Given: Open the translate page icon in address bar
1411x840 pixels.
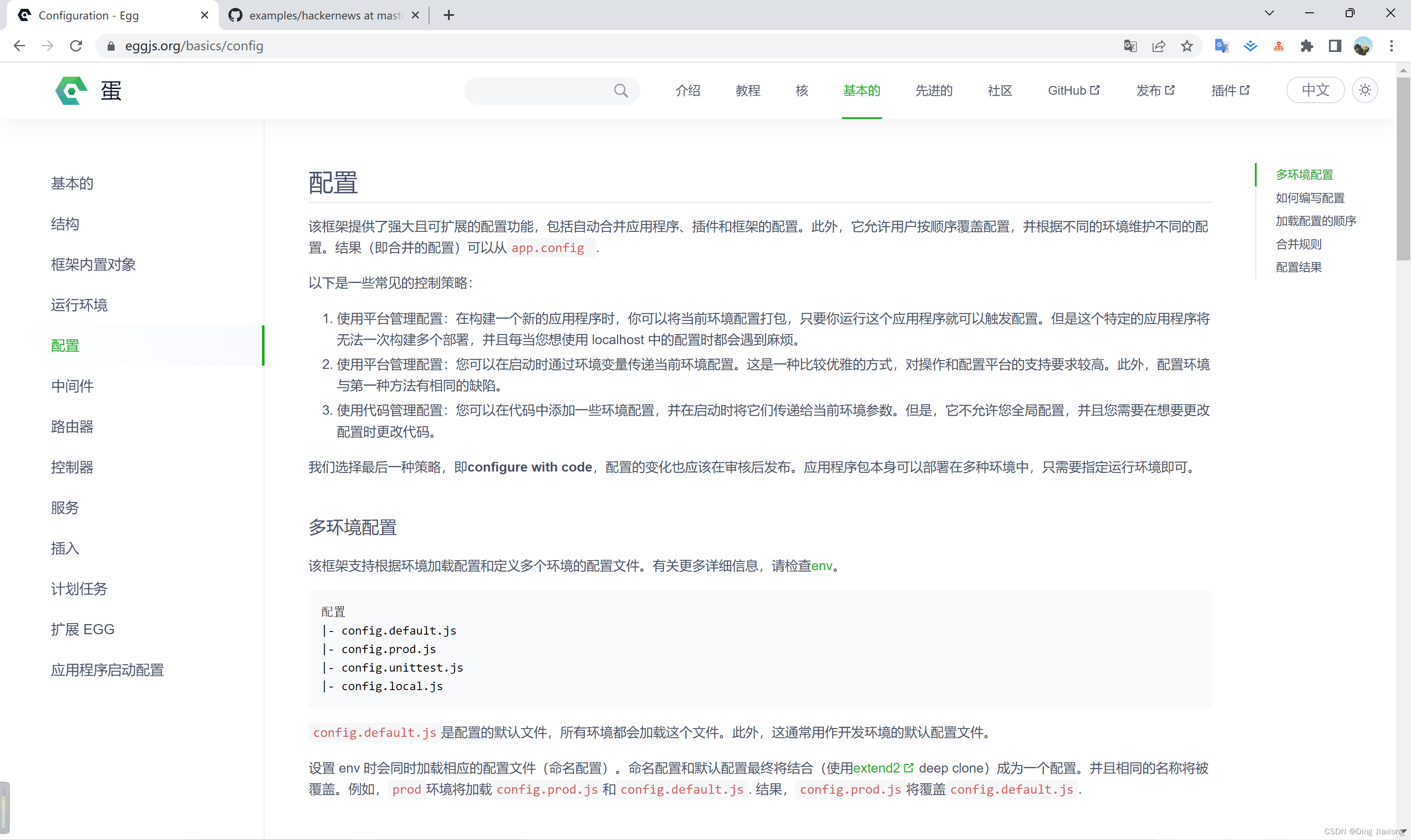Looking at the screenshot, I should click(x=1130, y=46).
